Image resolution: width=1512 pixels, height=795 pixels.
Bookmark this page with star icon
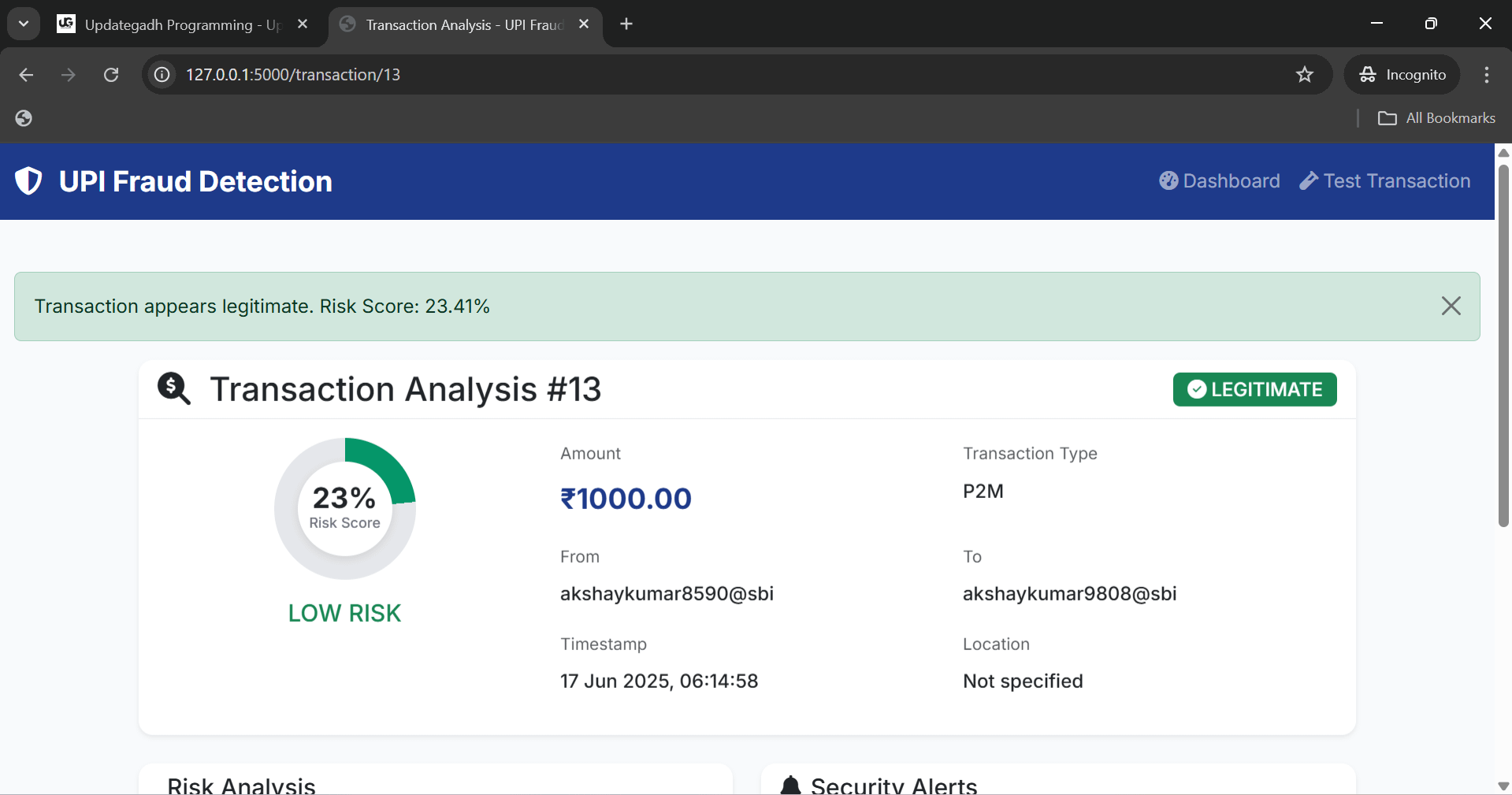click(x=1305, y=75)
